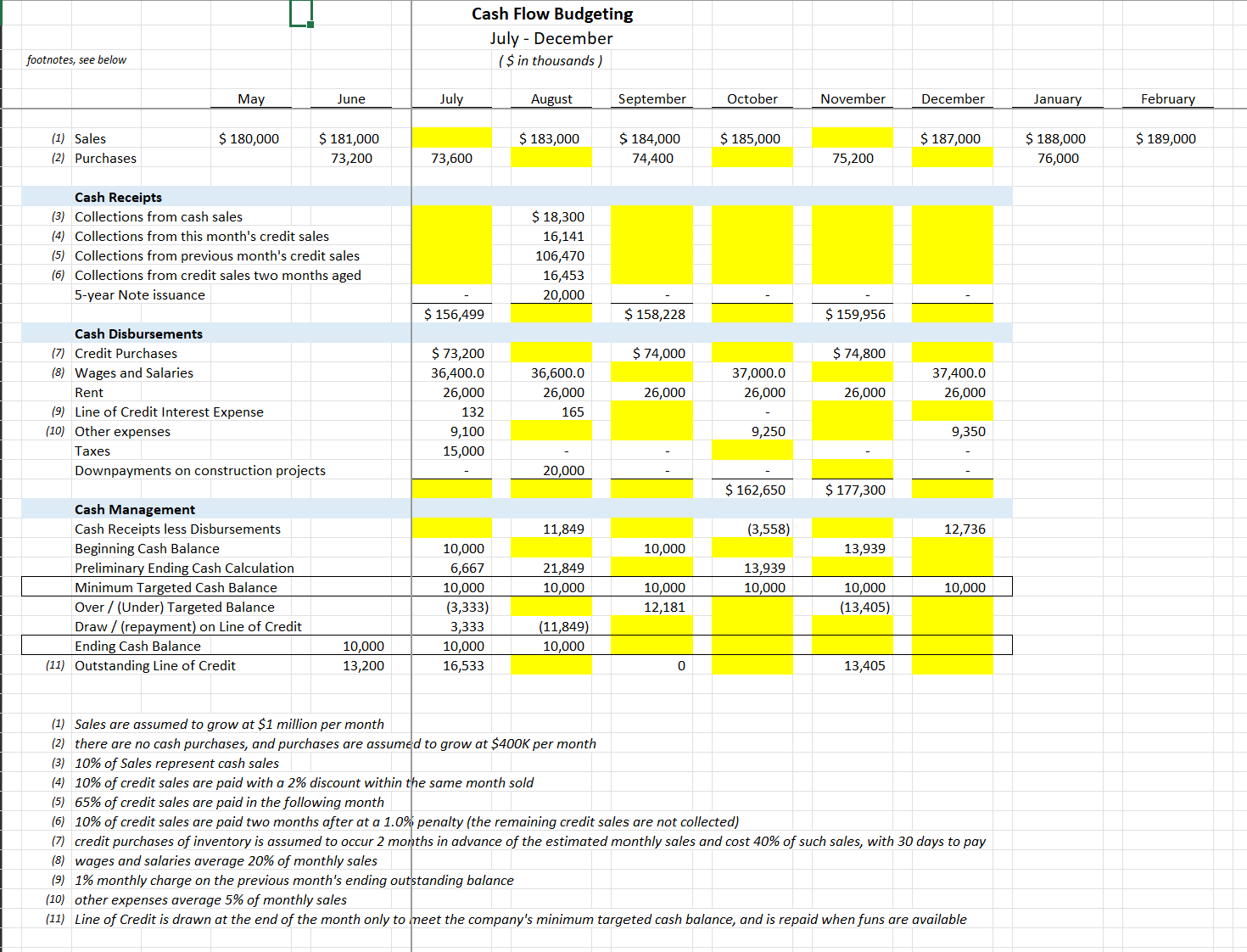This screenshot has height=952, width=1247.
Task: Click the yellow August Purchases cell
Action: pyautogui.click(x=551, y=157)
